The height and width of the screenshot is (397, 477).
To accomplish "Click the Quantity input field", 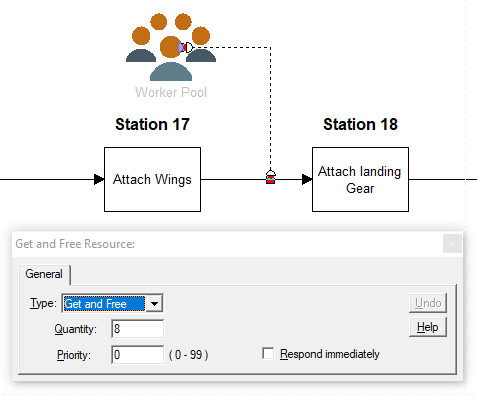I will [137, 329].
